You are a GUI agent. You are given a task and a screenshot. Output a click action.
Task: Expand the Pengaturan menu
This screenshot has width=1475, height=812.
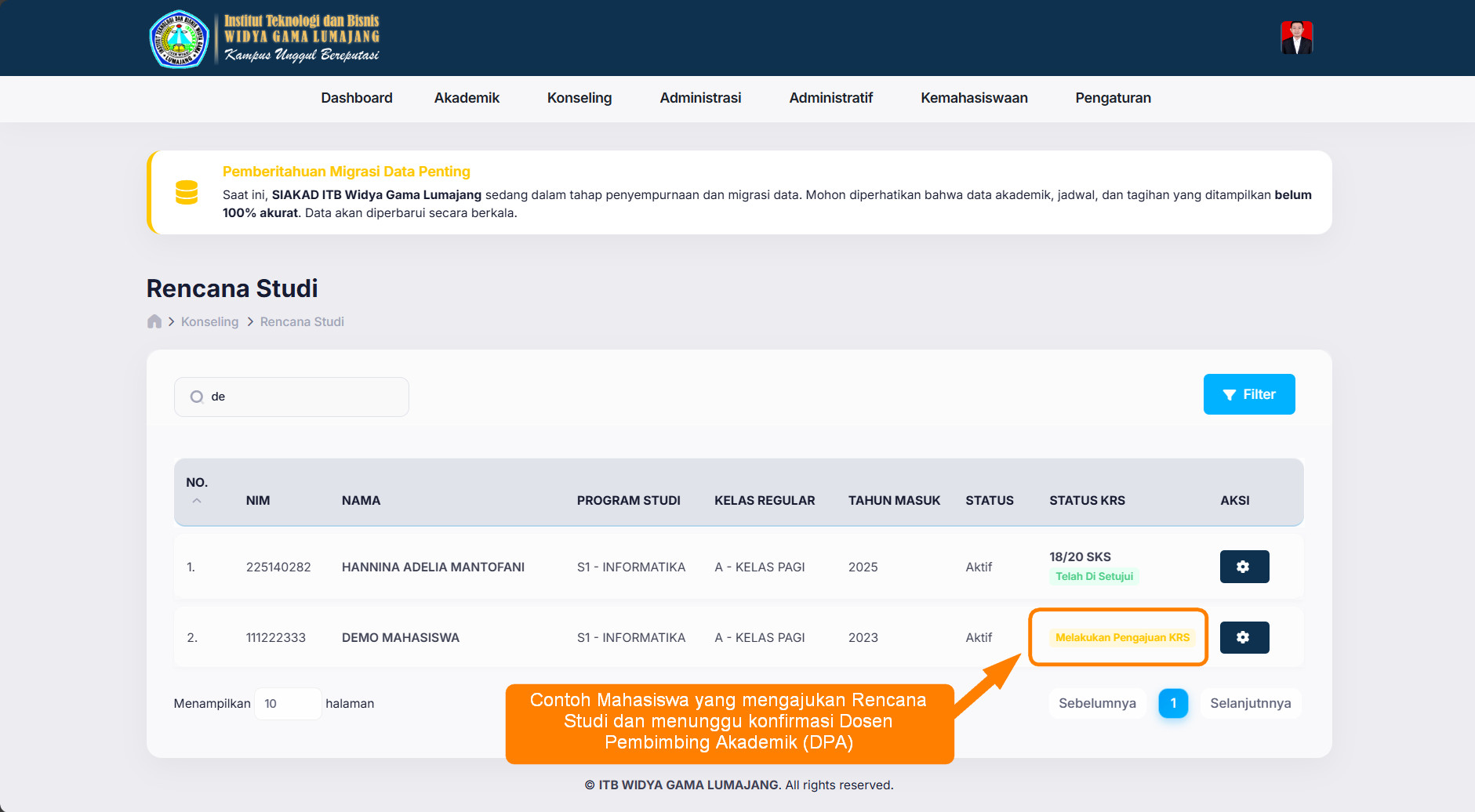(1113, 98)
